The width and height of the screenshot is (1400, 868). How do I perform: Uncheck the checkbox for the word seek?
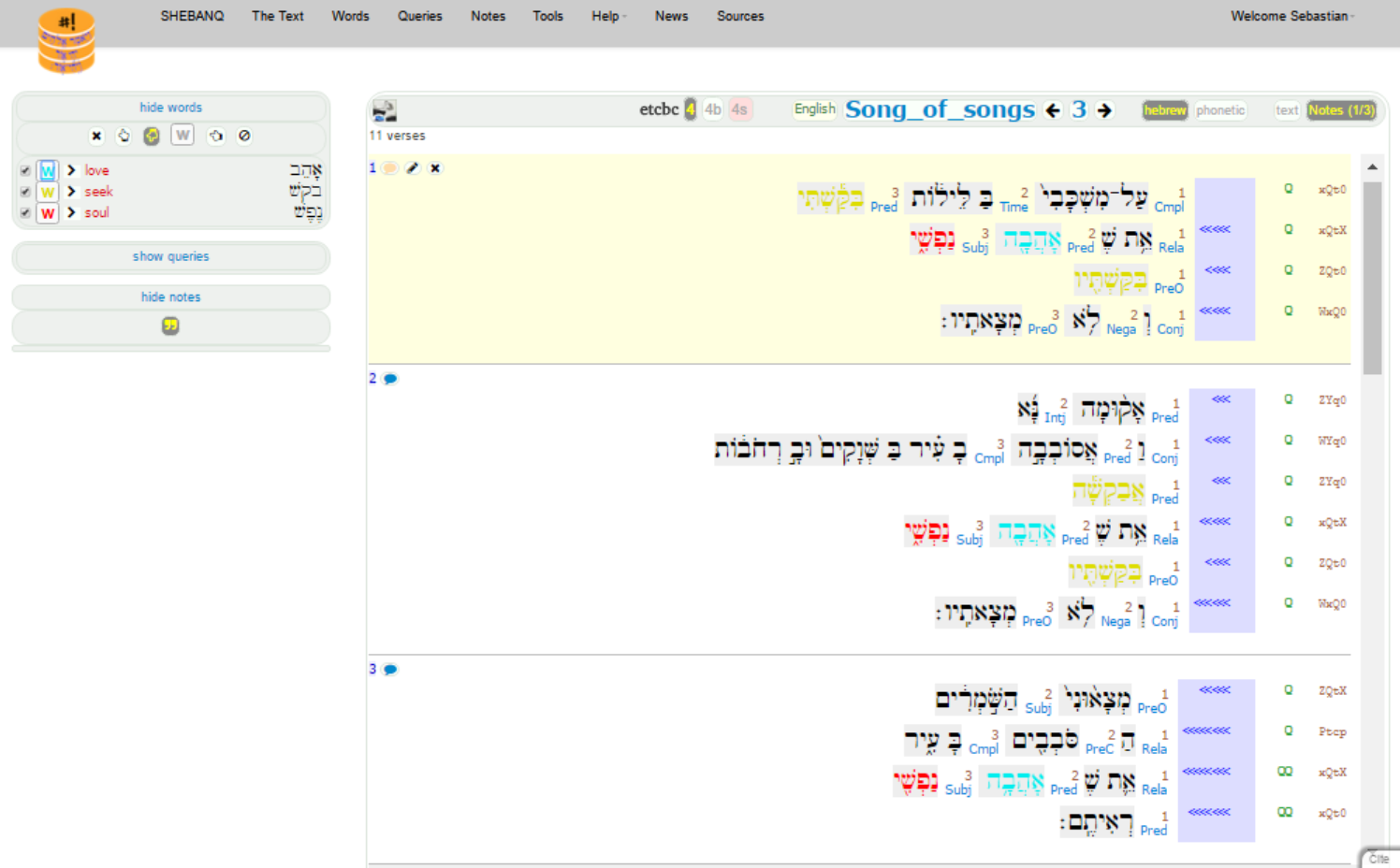point(25,192)
